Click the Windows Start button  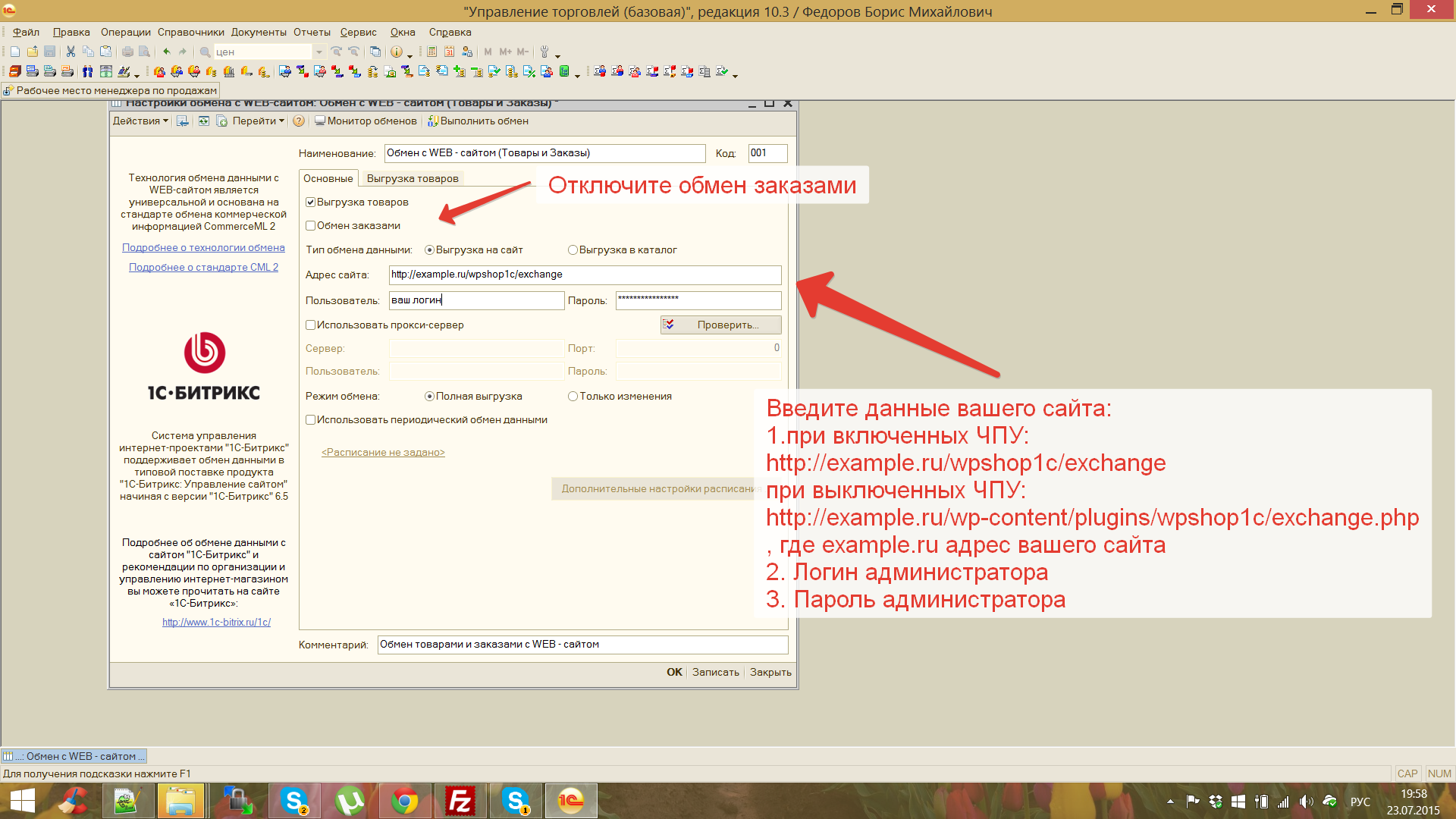(x=22, y=801)
